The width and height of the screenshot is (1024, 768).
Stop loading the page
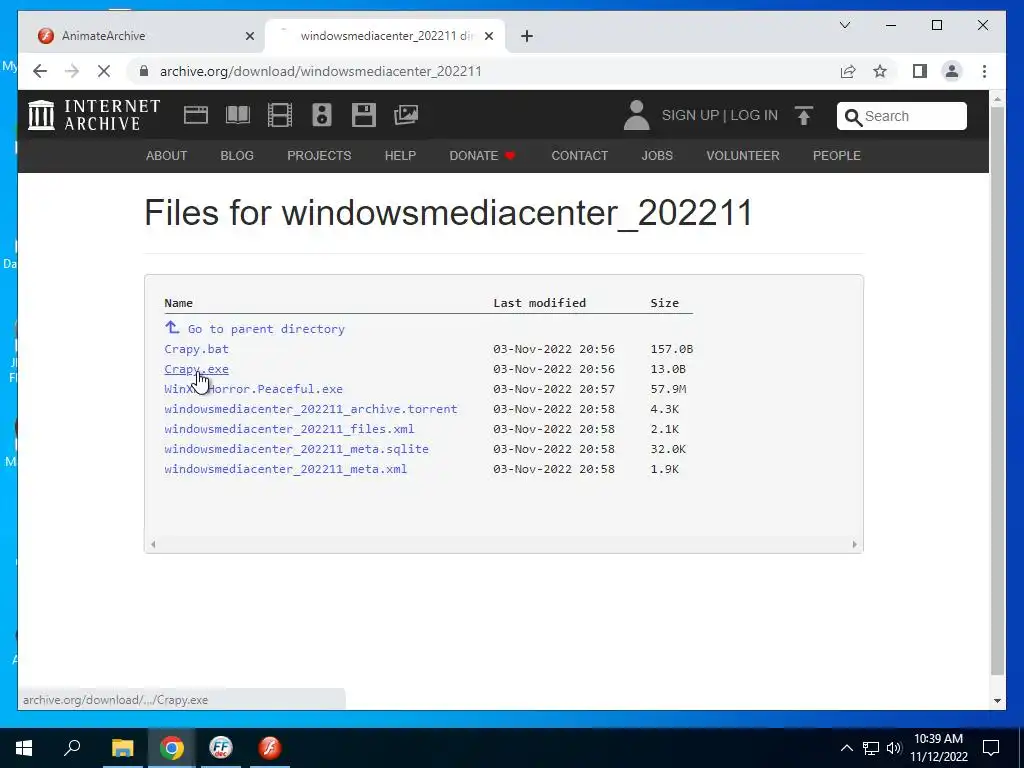coord(104,71)
